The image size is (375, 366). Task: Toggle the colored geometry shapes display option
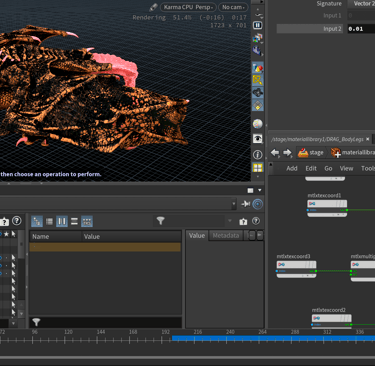pyautogui.click(x=257, y=68)
